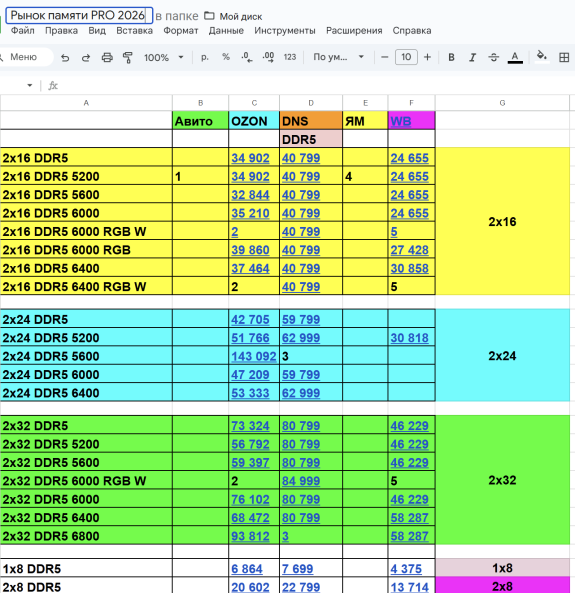The height and width of the screenshot is (593, 575).
Task: Open the Вставка menu
Action: (x=134, y=31)
